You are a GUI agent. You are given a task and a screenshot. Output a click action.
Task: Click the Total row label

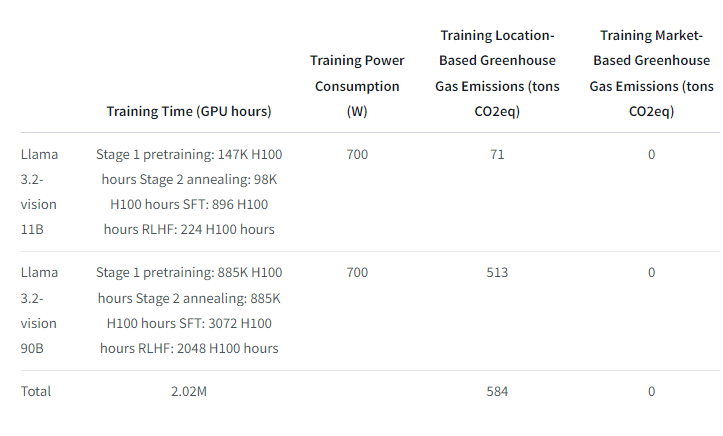click(36, 391)
